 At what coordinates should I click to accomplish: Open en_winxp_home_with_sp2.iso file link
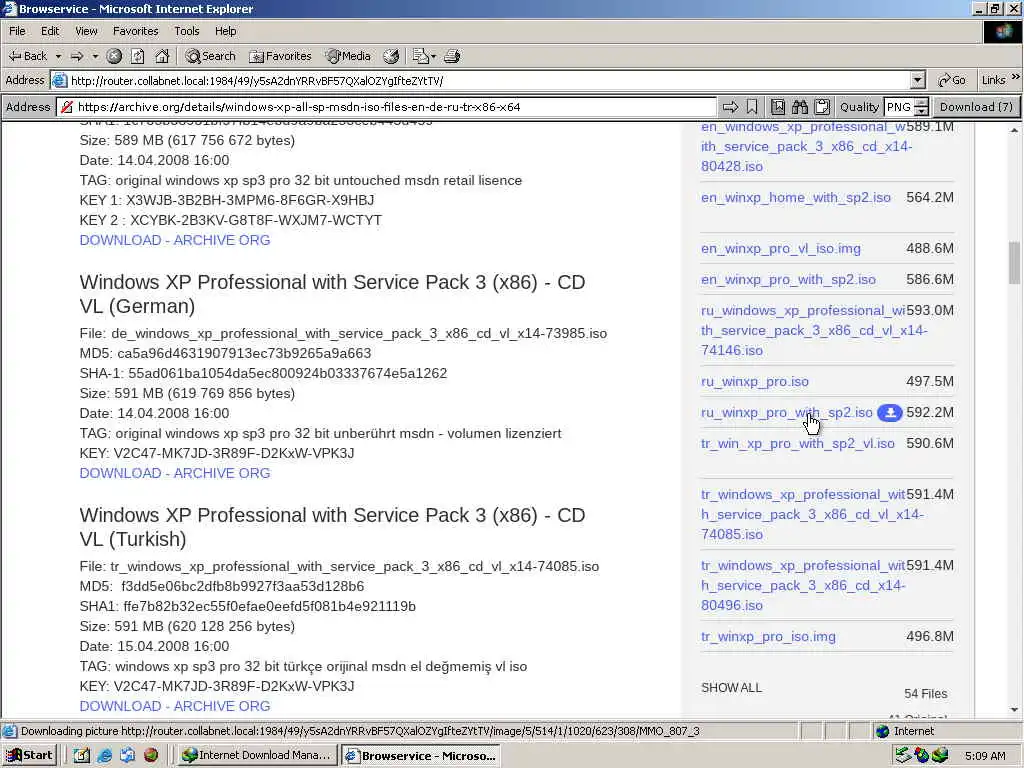click(796, 198)
